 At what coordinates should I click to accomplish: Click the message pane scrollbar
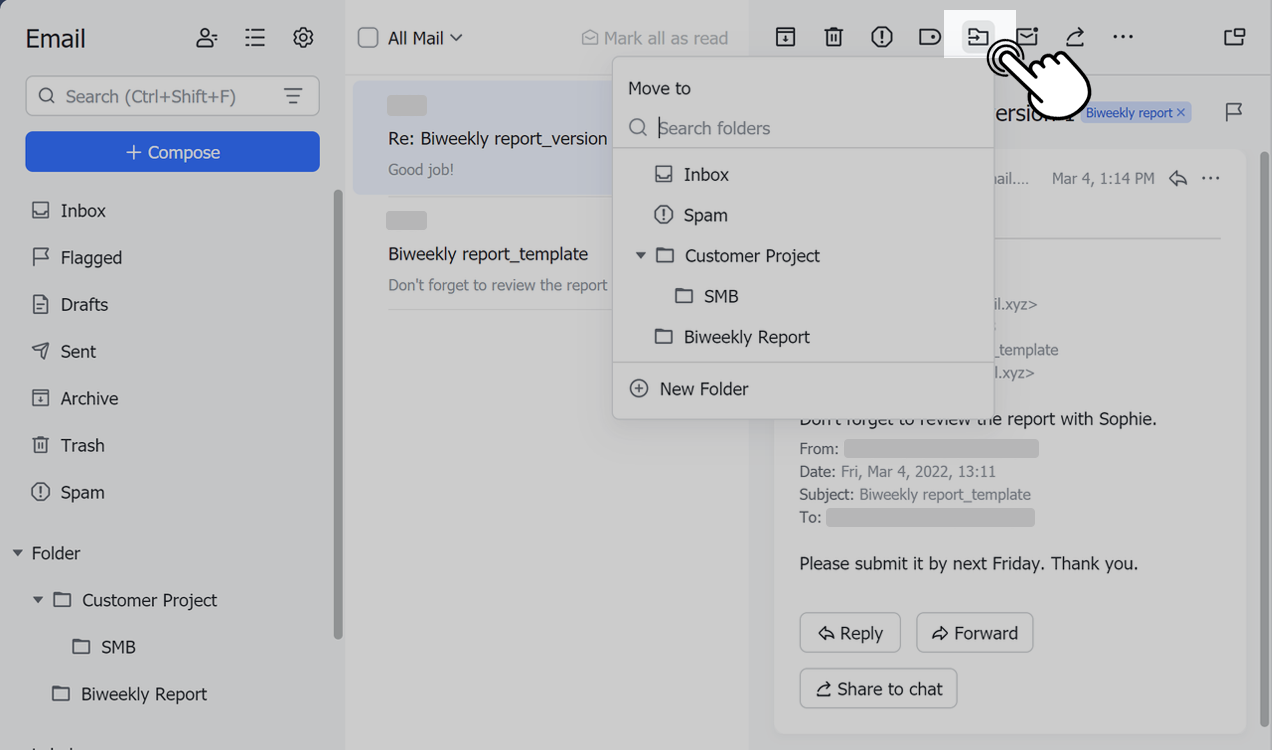(x=1264, y=440)
